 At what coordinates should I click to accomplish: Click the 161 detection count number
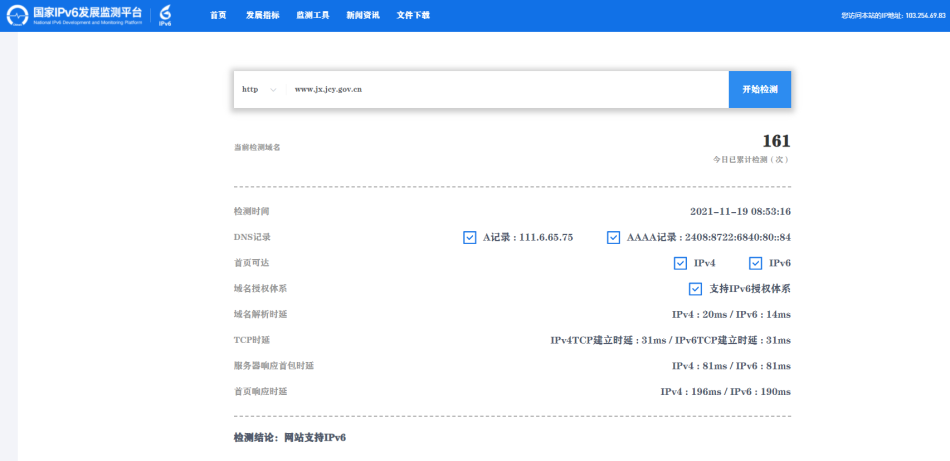(776, 141)
